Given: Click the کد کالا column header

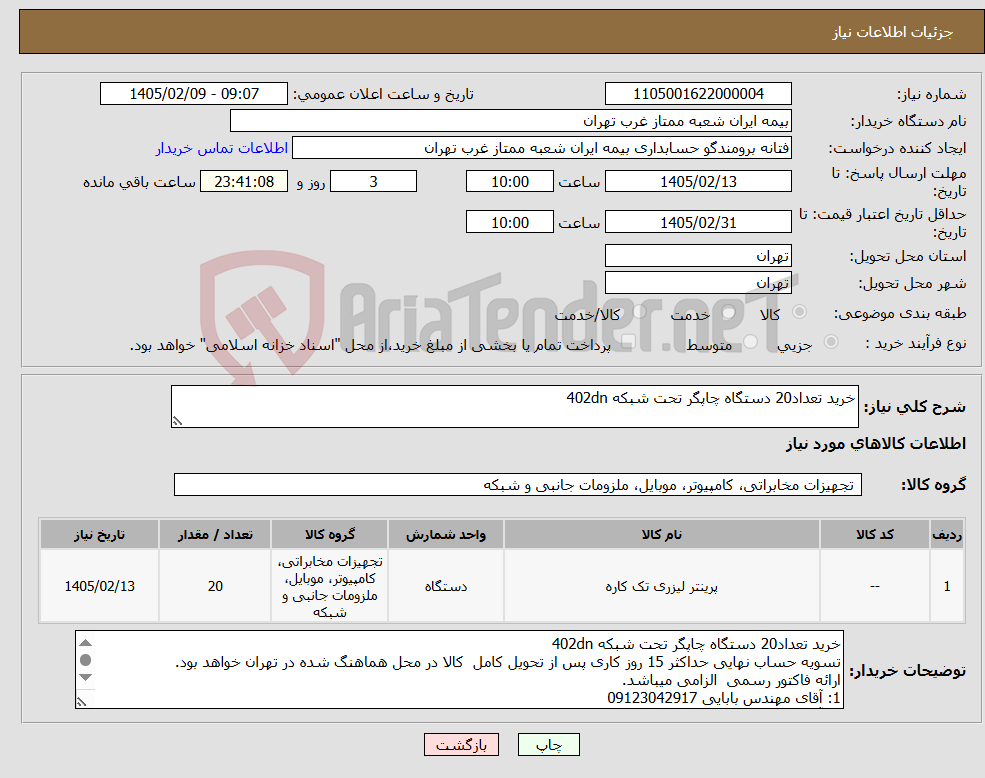Looking at the screenshot, I should (x=874, y=534).
